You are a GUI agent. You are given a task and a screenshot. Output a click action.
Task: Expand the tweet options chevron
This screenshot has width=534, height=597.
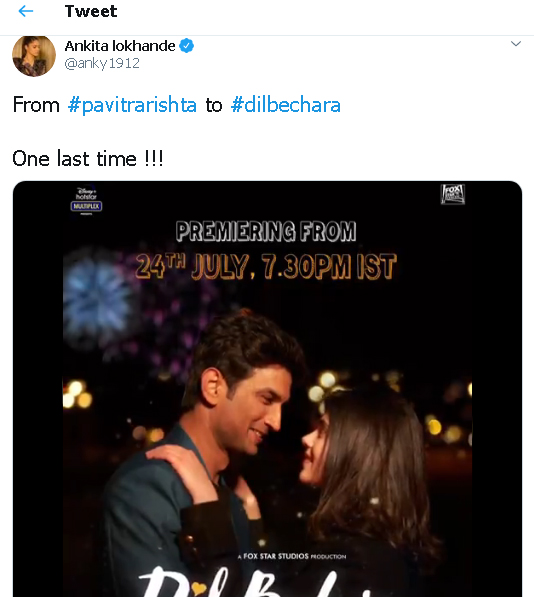(x=516, y=43)
